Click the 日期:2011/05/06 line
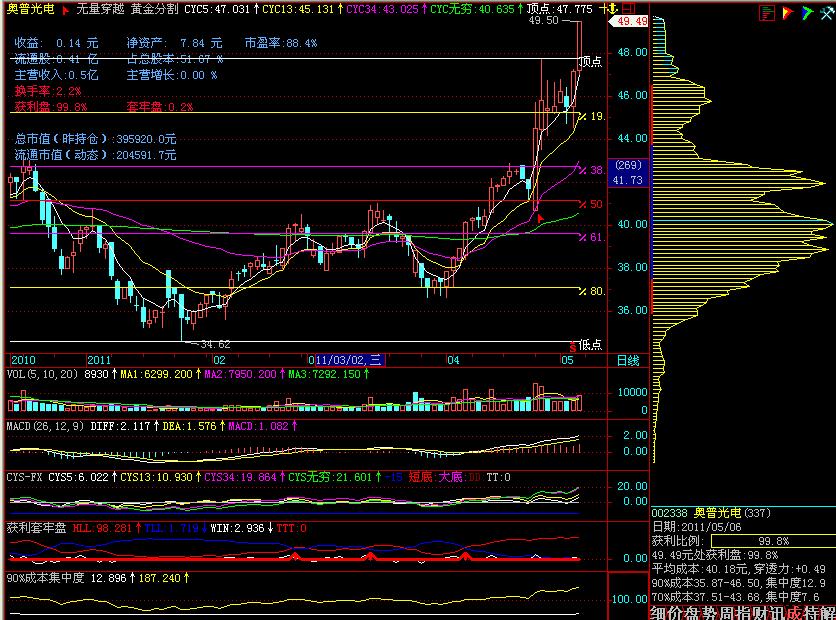 (x=698, y=527)
